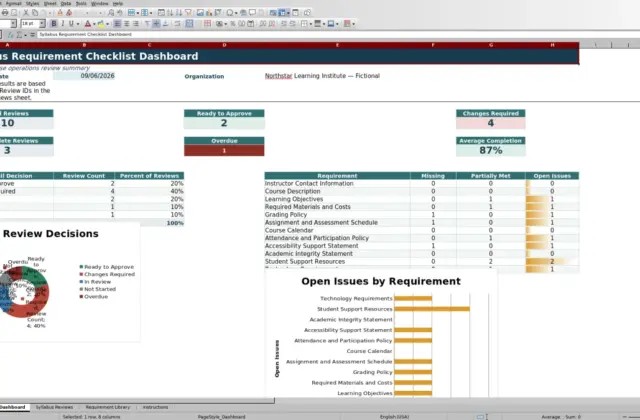This screenshot has height=420, width=640.
Task: Click the Clear Direct Formatting icon
Action: pyautogui.click(x=69, y=13)
